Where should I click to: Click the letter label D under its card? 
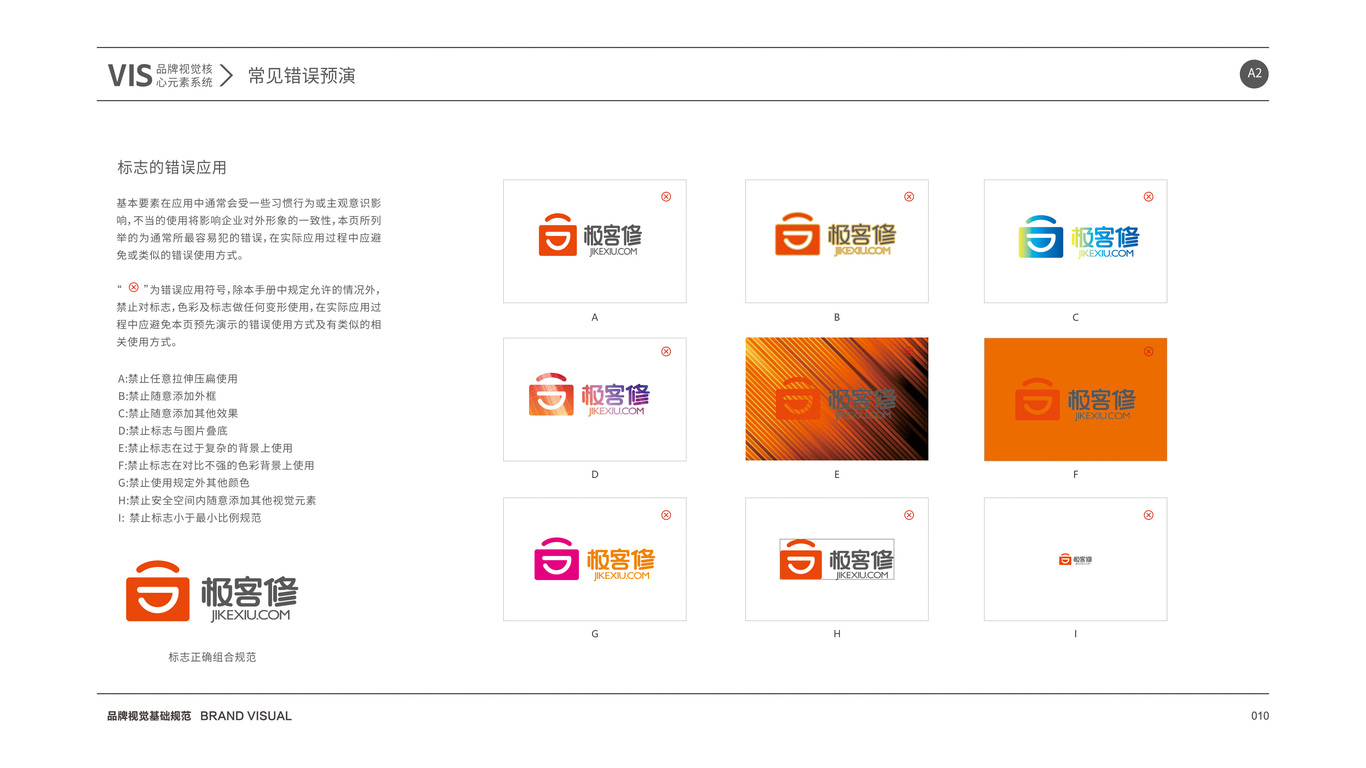point(595,475)
